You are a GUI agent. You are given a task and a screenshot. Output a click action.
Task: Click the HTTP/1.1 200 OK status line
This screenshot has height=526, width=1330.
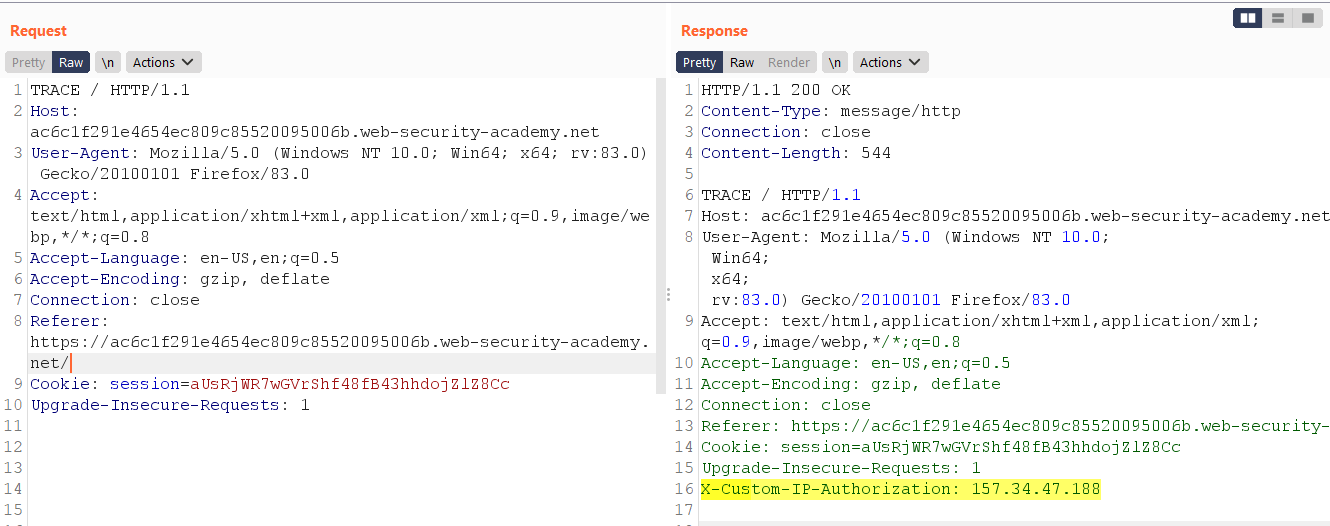775,90
